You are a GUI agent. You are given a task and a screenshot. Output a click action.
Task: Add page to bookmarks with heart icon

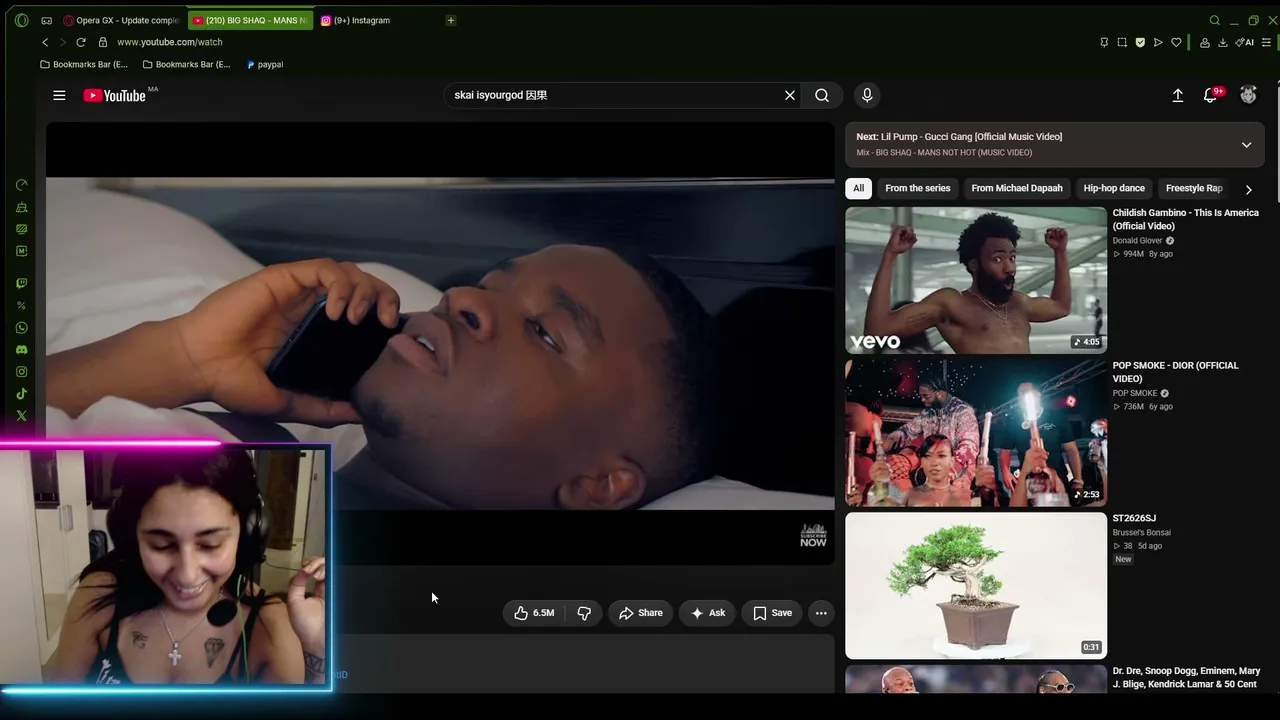click(1177, 42)
